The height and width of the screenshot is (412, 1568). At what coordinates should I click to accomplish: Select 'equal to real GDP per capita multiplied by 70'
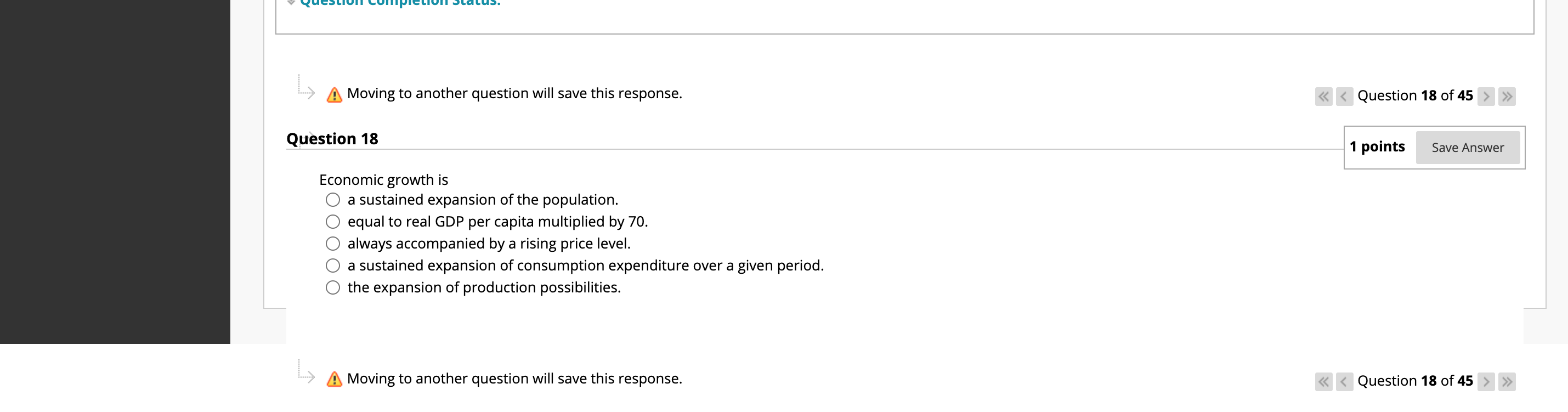coord(332,222)
